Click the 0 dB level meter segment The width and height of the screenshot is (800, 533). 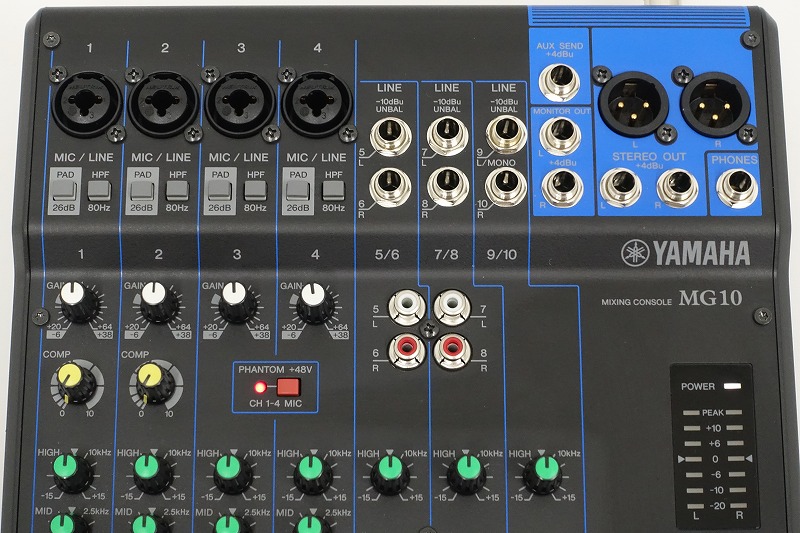(x=714, y=459)
